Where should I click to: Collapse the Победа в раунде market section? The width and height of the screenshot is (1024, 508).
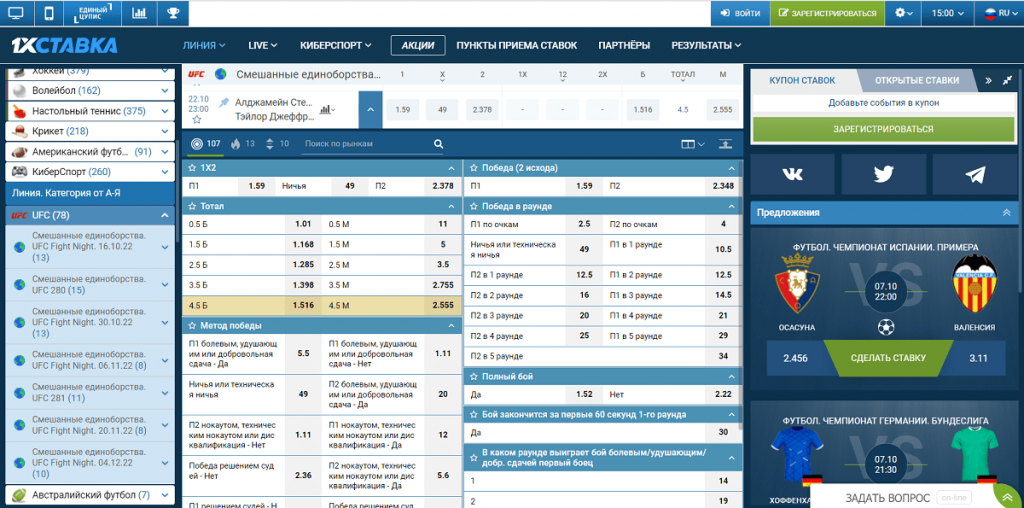point(732,206)
